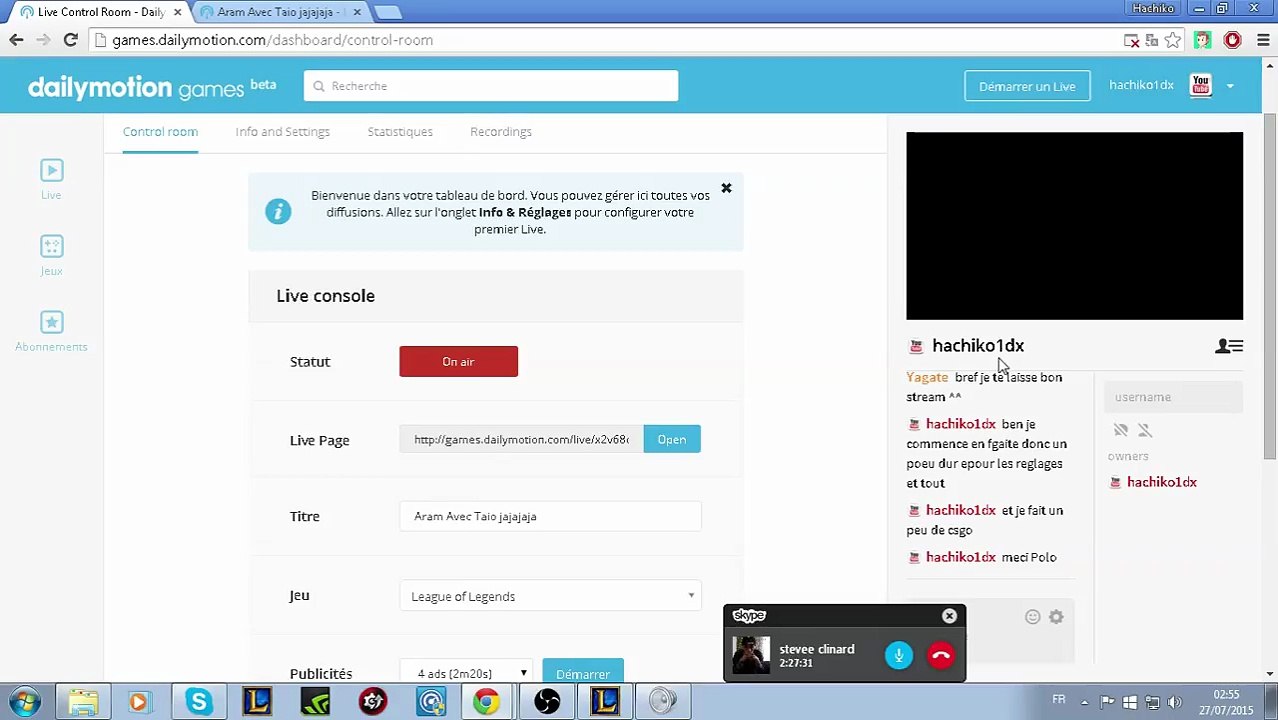Viewport: 1278px width, 720px height.
Task: Click the green extension icon in toolbar
Action: (x=1203, y=40)
